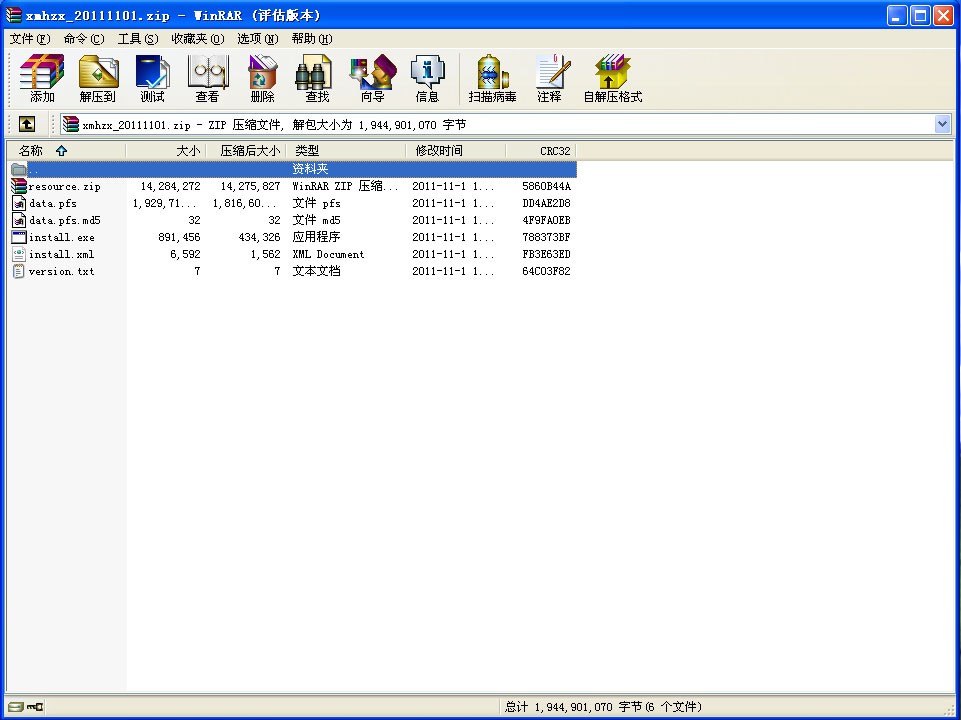The width and height of the screenshot is (961, 720).
Task: Open the 查看 (View) file tool
Action: pos(207,79)
